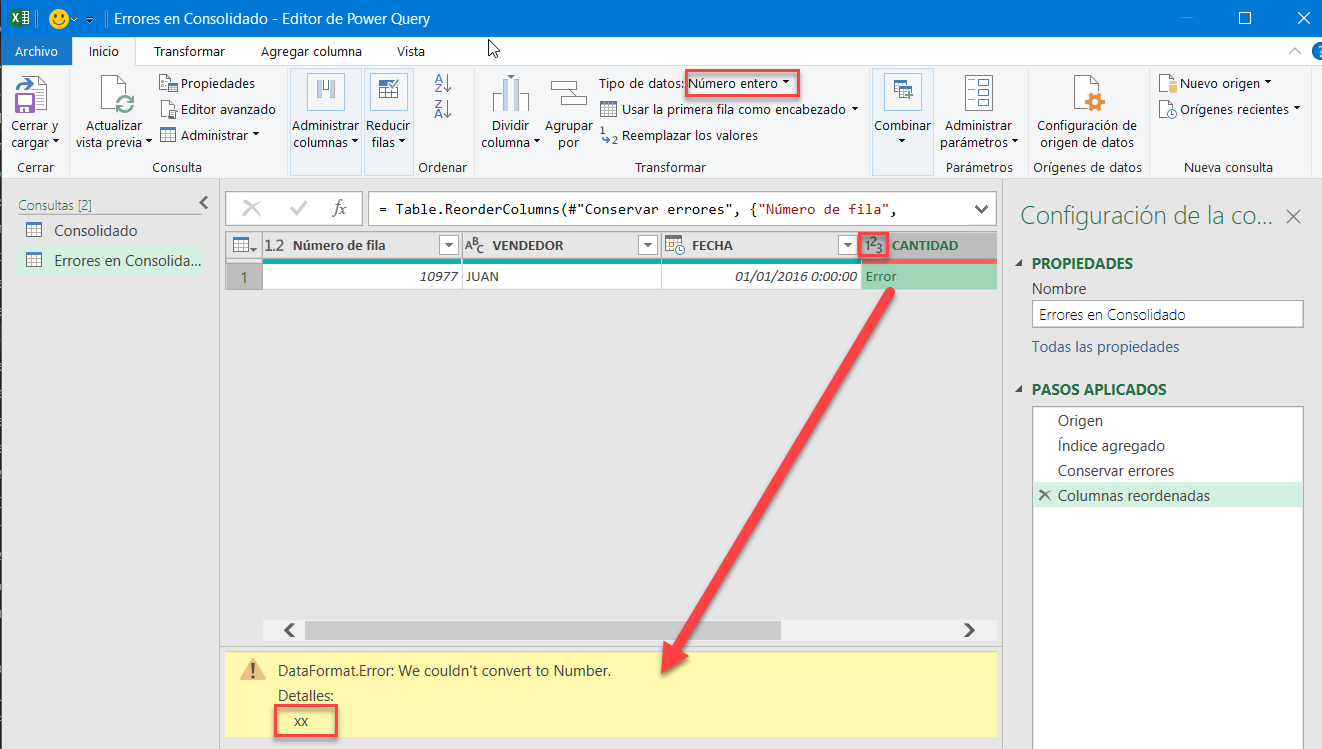1322x749 pixels.
Task: Open the Nuevo origen dropdown
Action: (1216, 83)
